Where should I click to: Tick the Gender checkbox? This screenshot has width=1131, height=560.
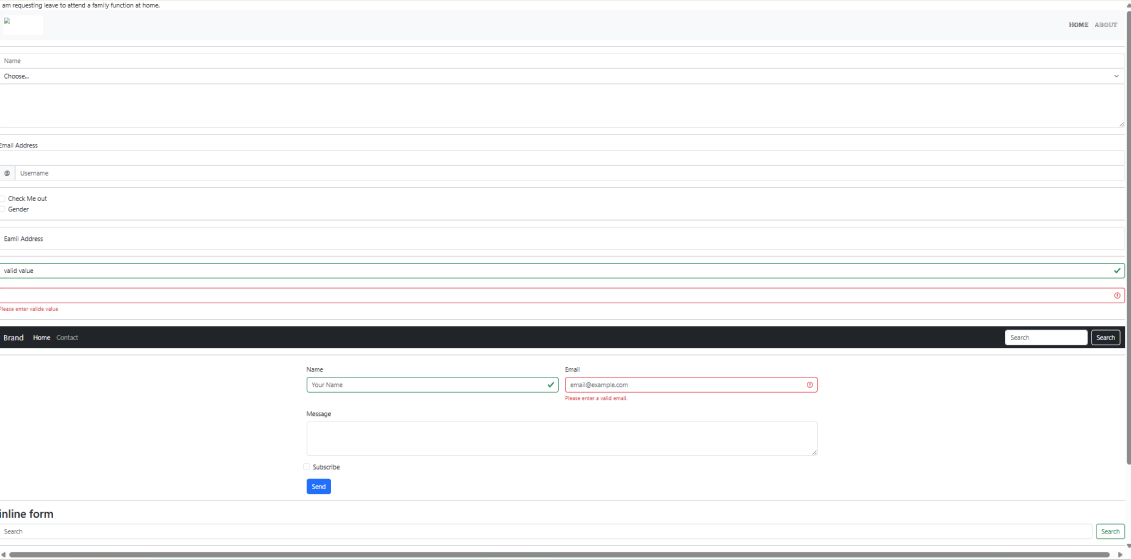[2, 209]
